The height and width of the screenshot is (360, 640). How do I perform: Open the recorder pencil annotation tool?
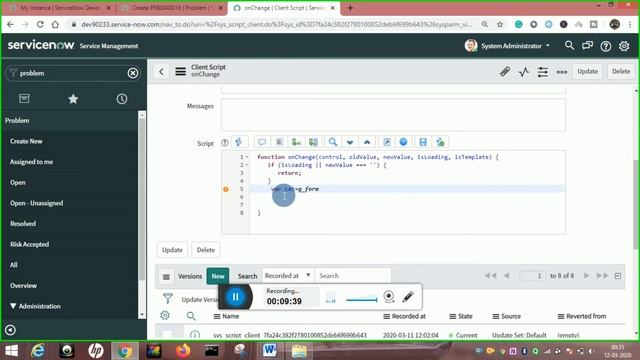408,297
